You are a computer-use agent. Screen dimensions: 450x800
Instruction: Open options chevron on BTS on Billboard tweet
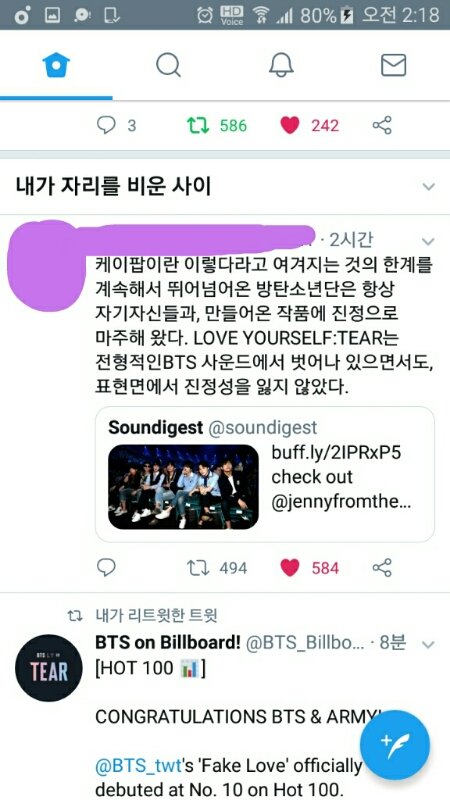(x=429, y=645)
